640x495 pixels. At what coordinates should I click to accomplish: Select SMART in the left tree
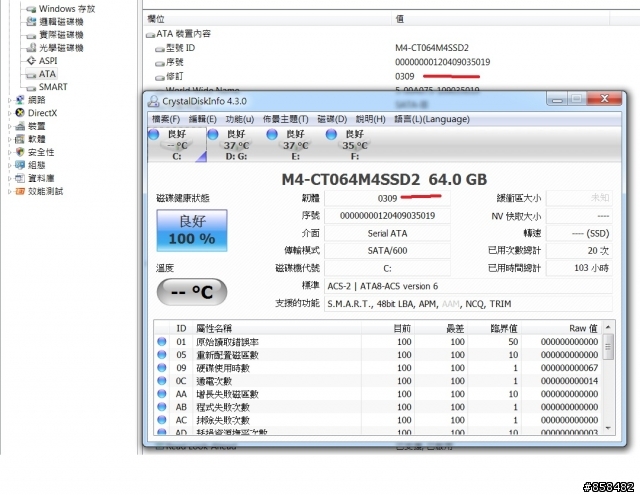tap(53, 87)
